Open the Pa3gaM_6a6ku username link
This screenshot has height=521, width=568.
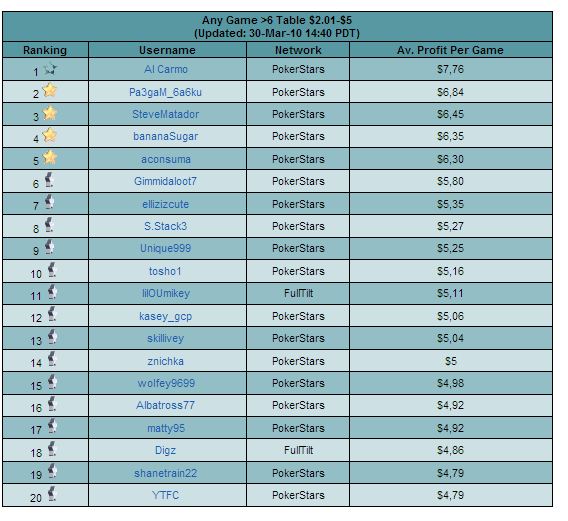(x=165, y=92)
